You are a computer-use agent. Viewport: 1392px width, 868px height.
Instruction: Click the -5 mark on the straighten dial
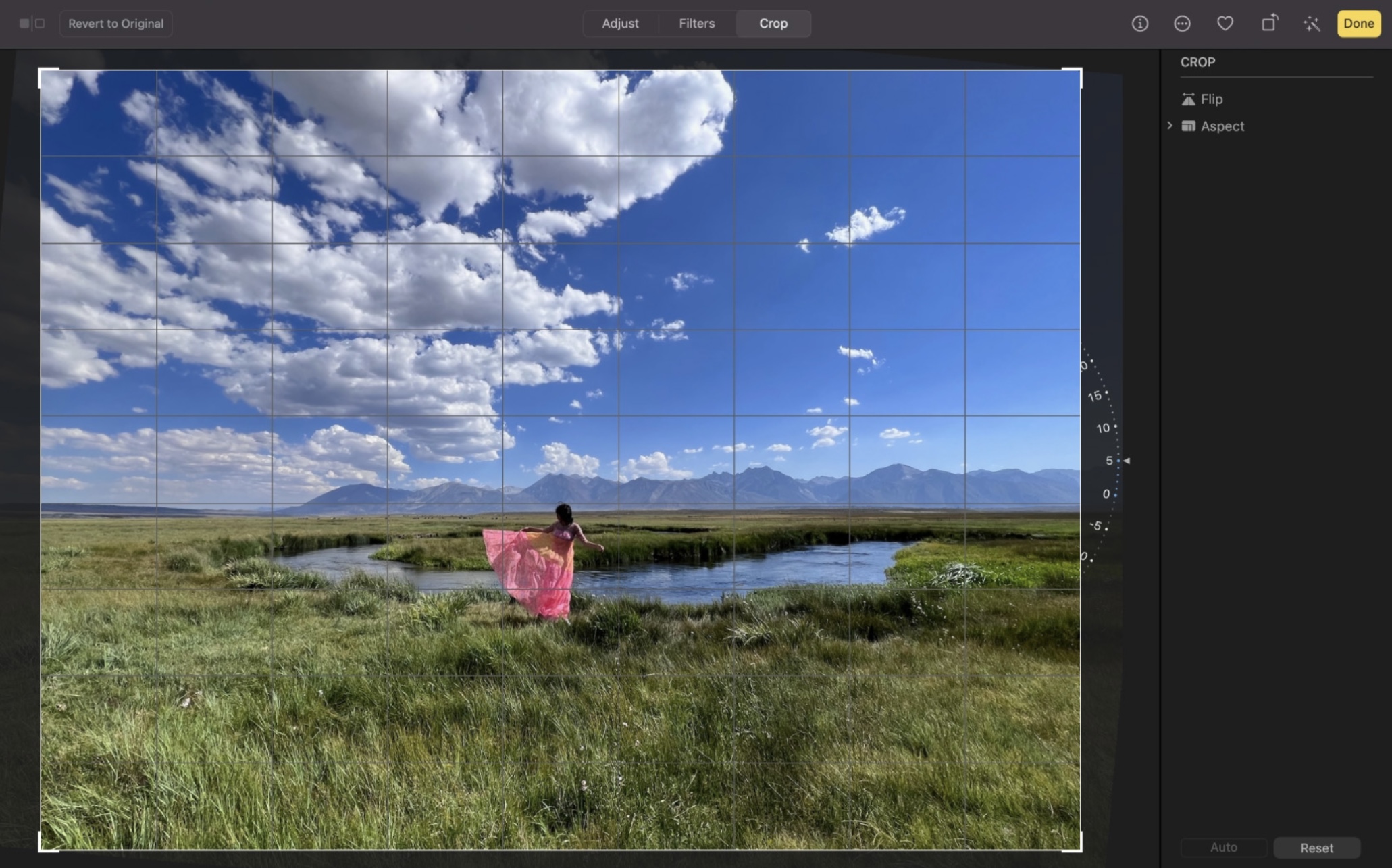point(1096,525)
